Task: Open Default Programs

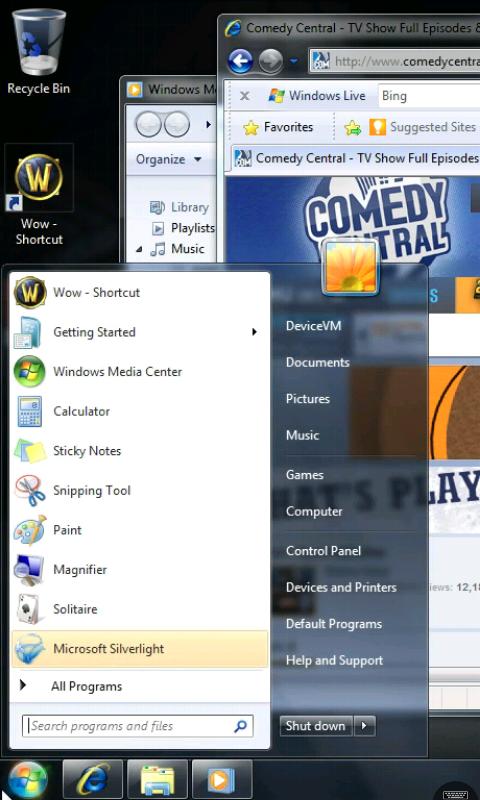Action: point(334,624)
